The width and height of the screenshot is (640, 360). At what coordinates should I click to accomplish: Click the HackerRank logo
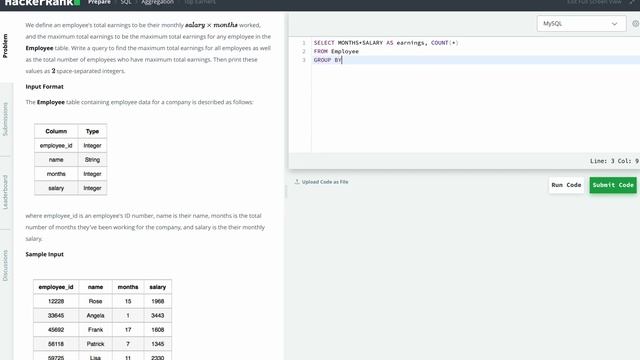[x=42, y=2]
